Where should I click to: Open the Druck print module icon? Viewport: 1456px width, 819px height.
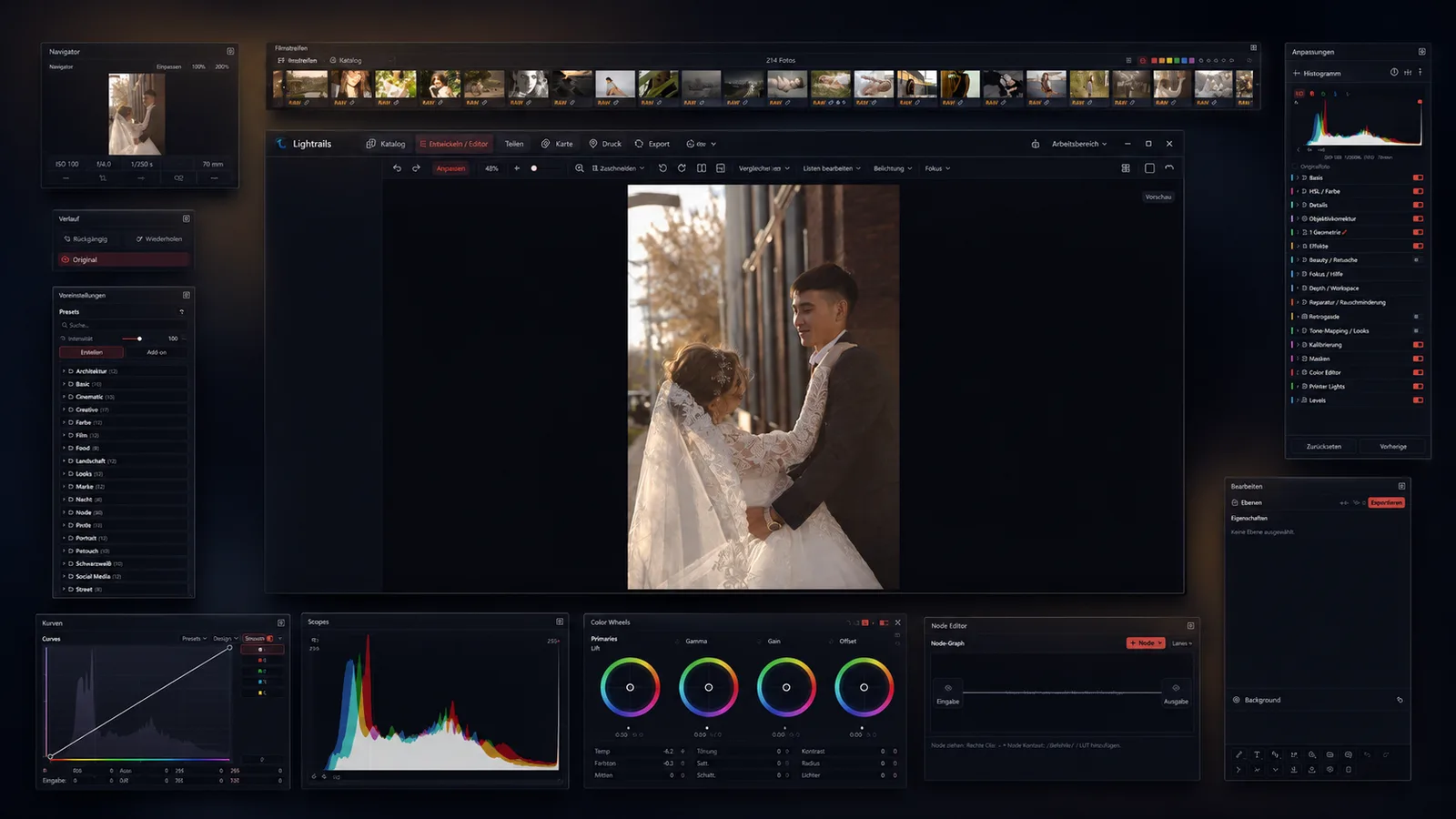coord(593,144)
